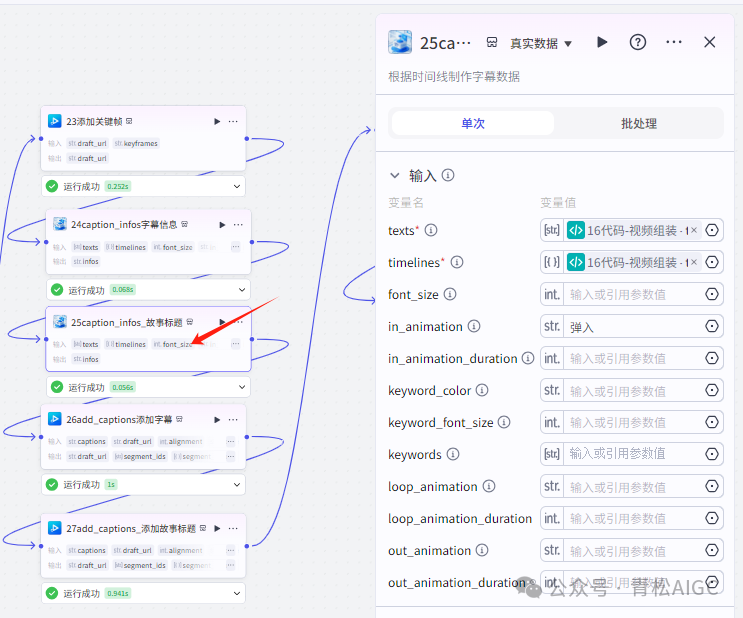Click the in_animation_duration input field

633,358
